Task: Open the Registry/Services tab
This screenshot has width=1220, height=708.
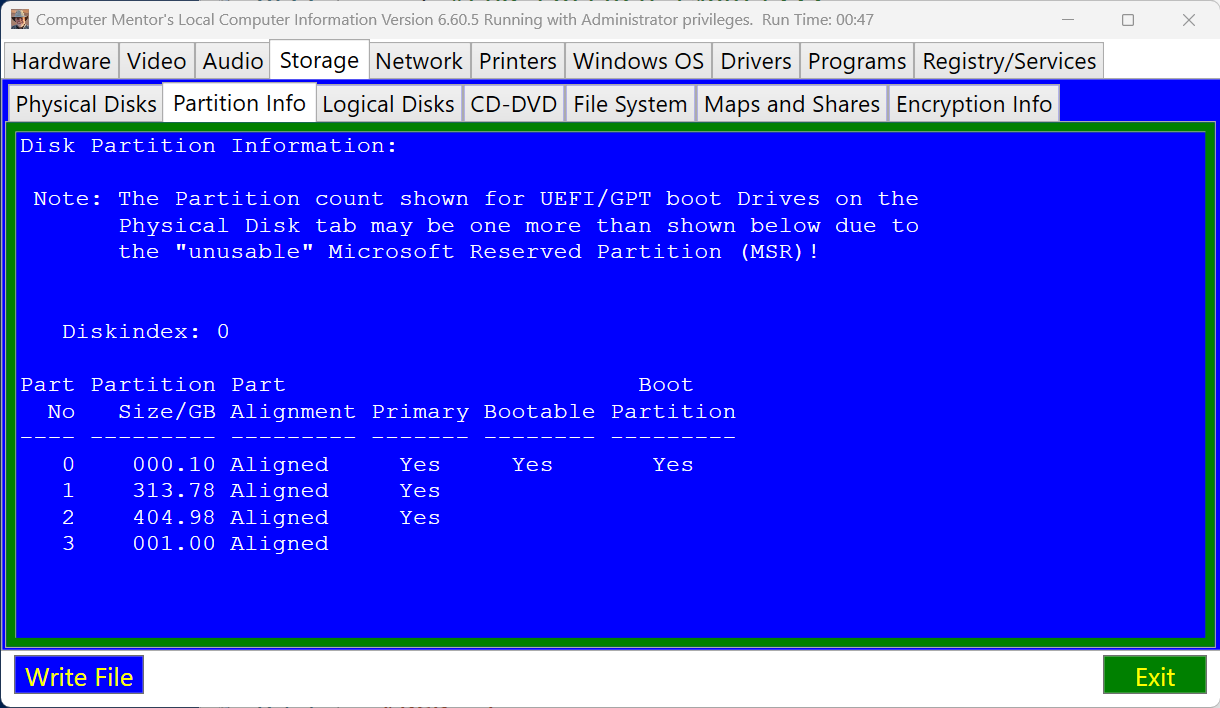Action: (1008, 61)
